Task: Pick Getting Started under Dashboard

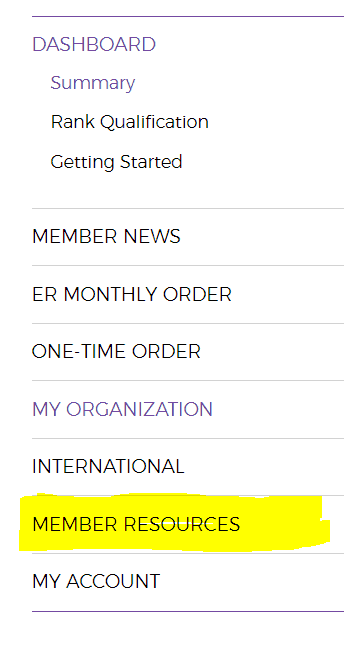Action: (116, 162)
